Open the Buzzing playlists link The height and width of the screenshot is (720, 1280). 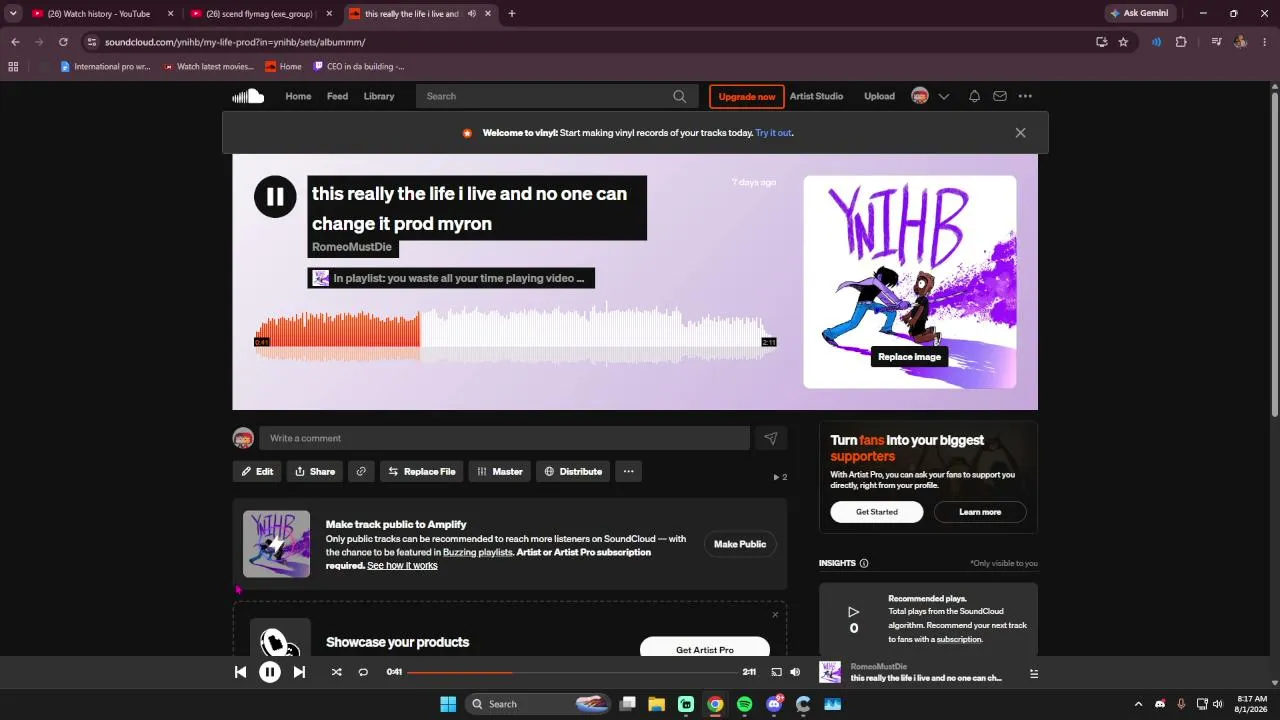pos(477,552)
